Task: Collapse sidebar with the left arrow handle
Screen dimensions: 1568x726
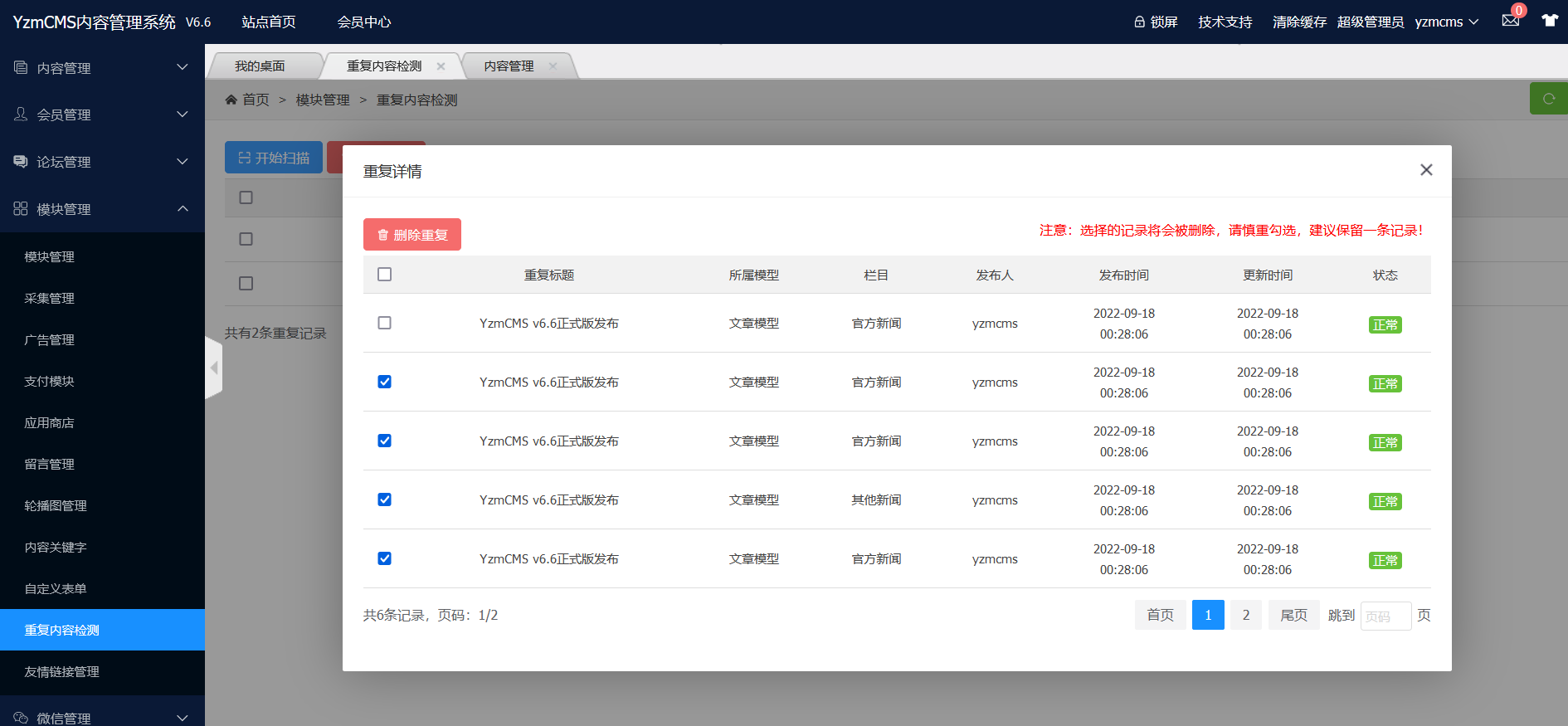Action: click(214, 368)
